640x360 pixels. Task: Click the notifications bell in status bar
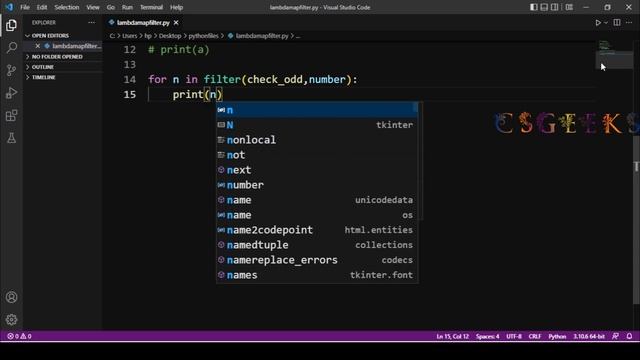pos(629,336)
